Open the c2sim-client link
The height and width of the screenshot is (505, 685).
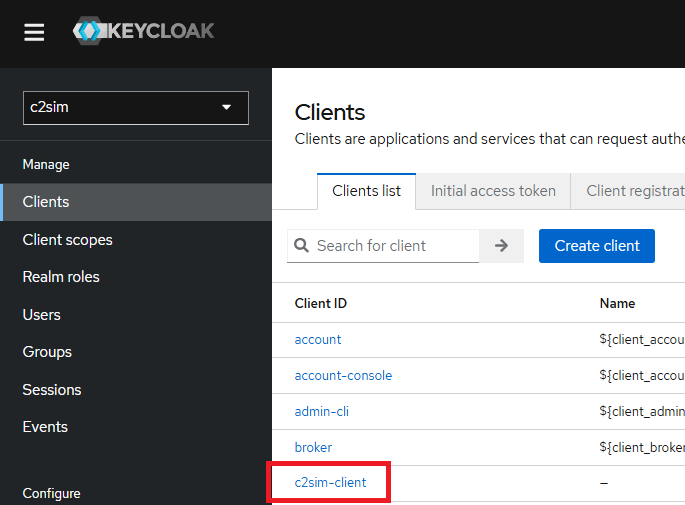(330, 483)
